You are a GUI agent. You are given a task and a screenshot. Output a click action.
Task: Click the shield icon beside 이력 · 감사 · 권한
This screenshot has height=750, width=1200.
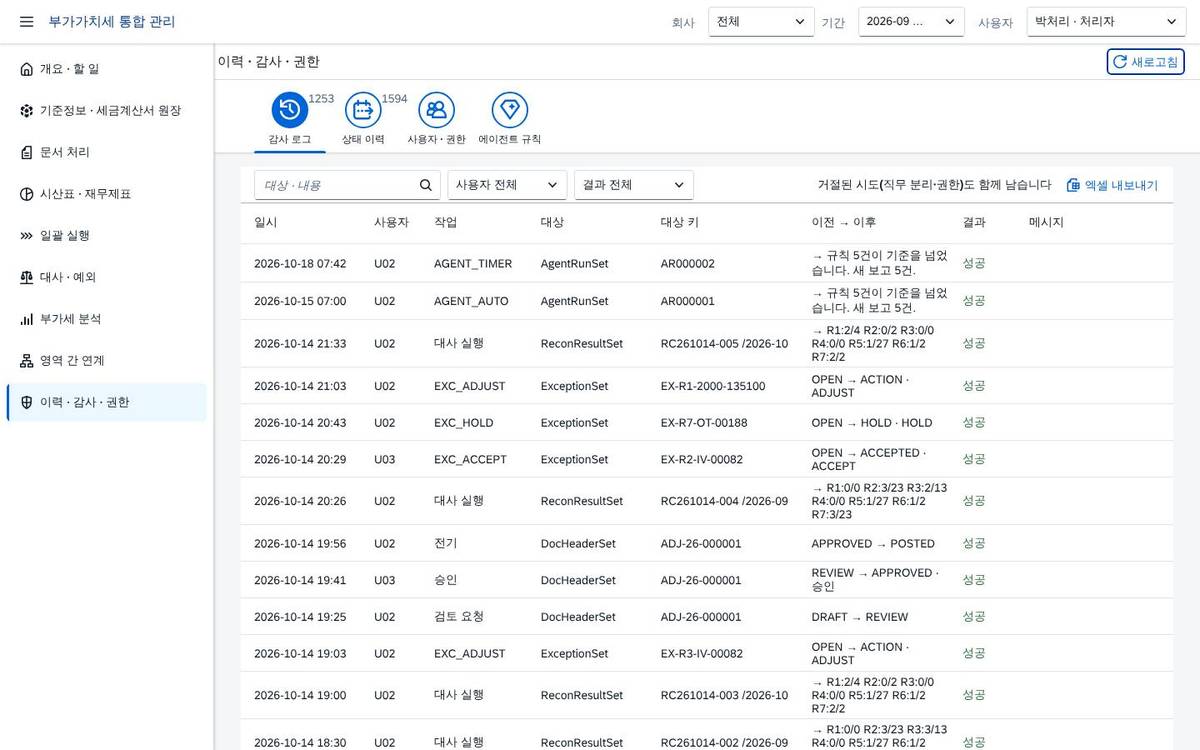pos(26,402)
